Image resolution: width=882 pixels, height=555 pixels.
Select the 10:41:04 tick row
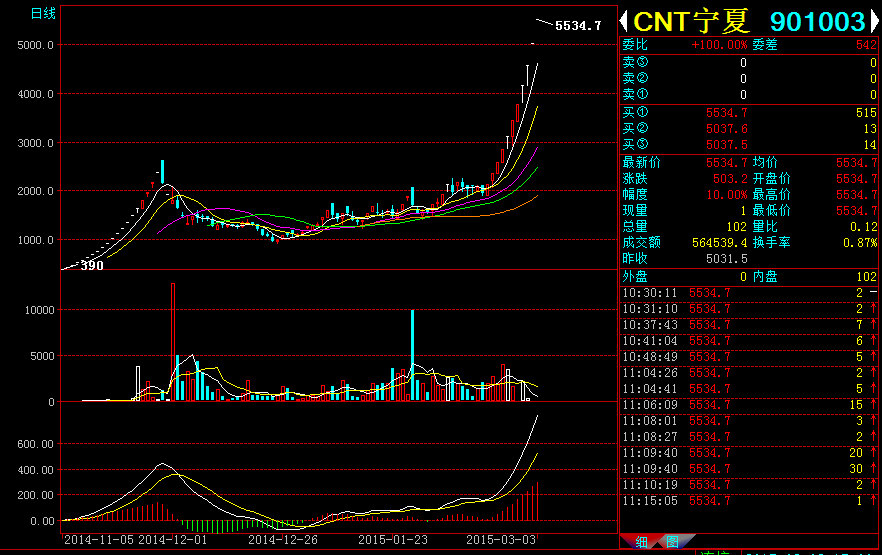point(749,341)
